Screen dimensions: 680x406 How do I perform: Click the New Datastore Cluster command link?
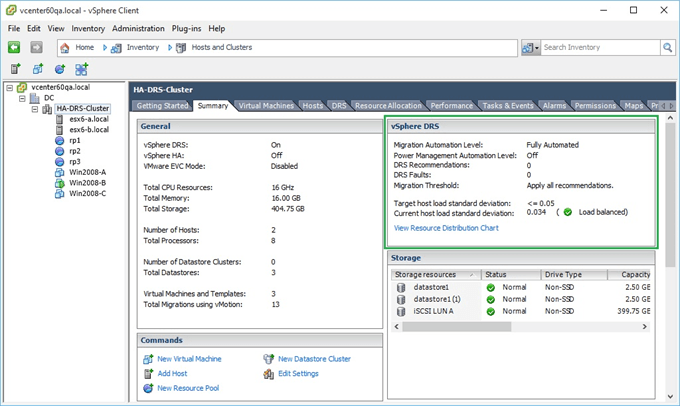314,359
